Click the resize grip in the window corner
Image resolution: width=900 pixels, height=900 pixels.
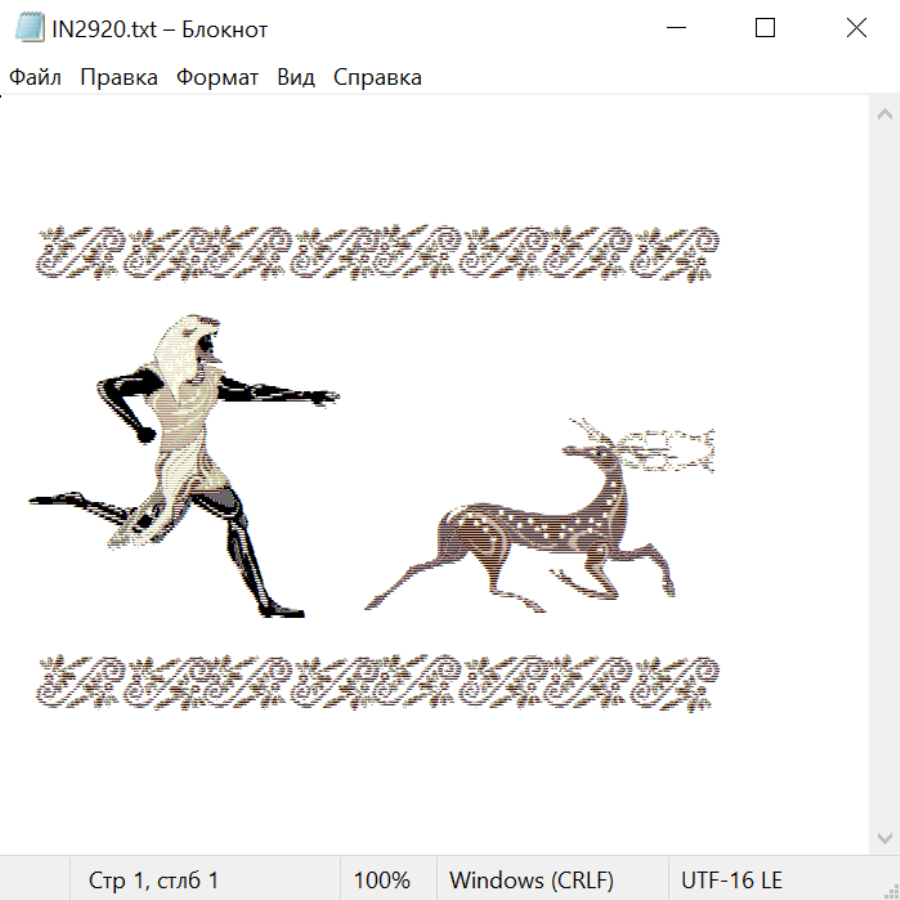pos(891,891)
